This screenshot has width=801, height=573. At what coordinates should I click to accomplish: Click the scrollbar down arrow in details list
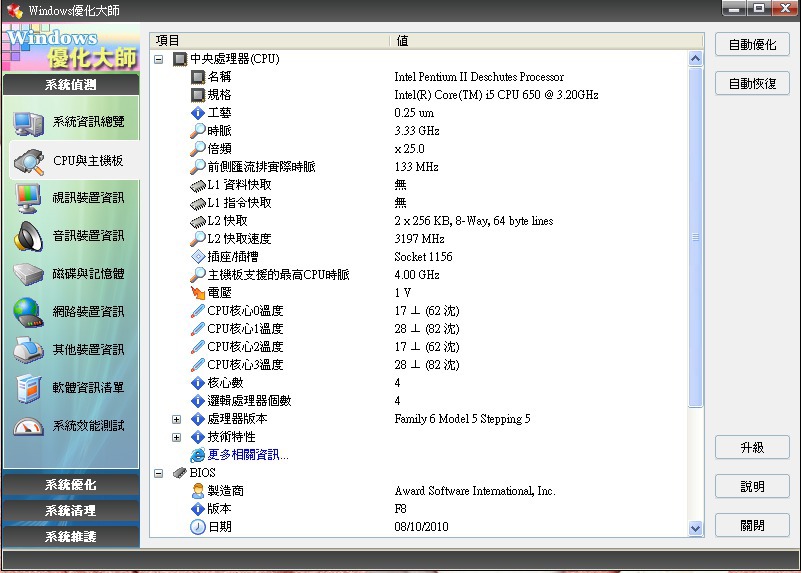click(x=696, y=528)
